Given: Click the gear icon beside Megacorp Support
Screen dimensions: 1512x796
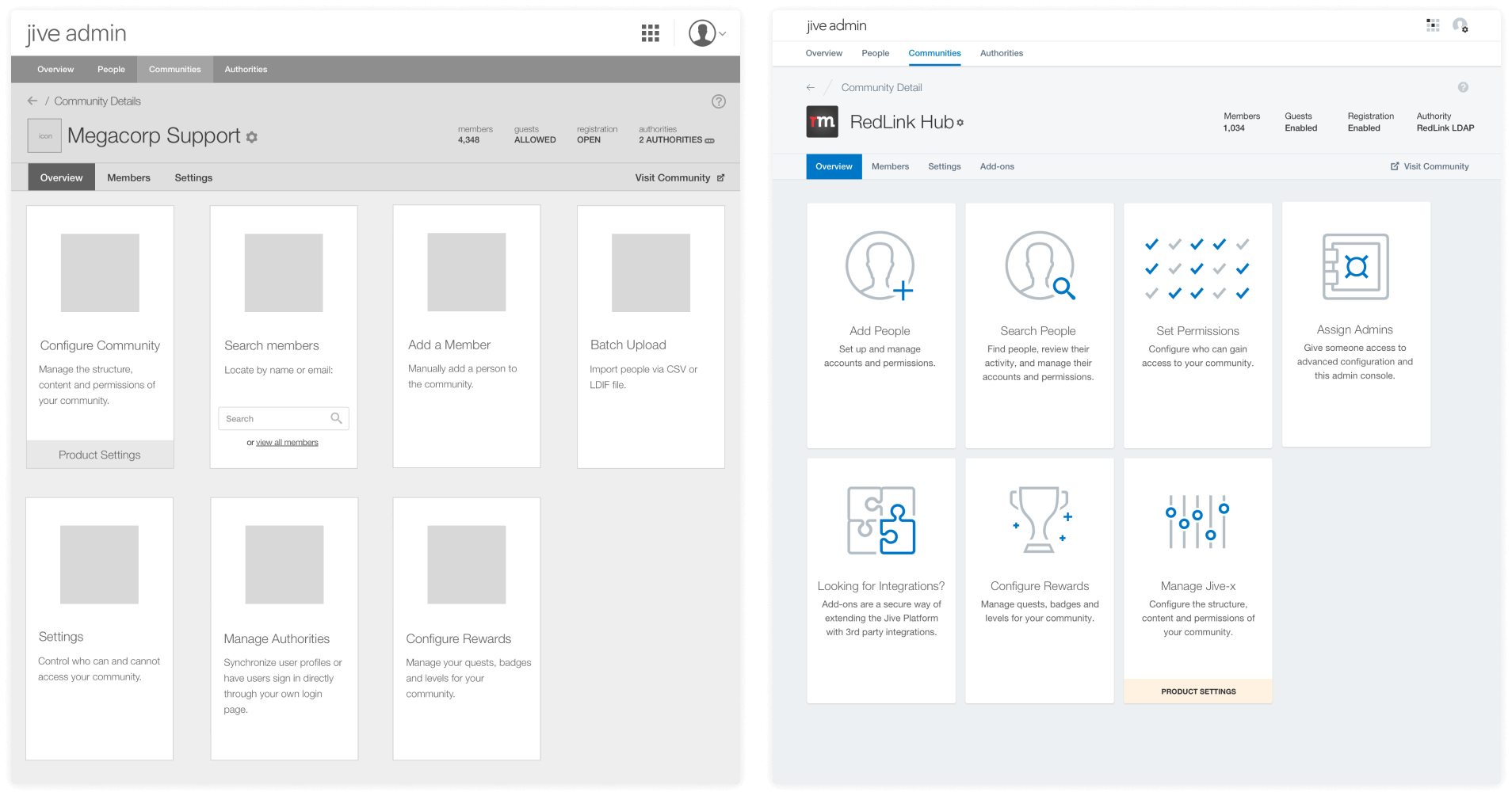Looking at the screenshot, I should click(252, 137).
